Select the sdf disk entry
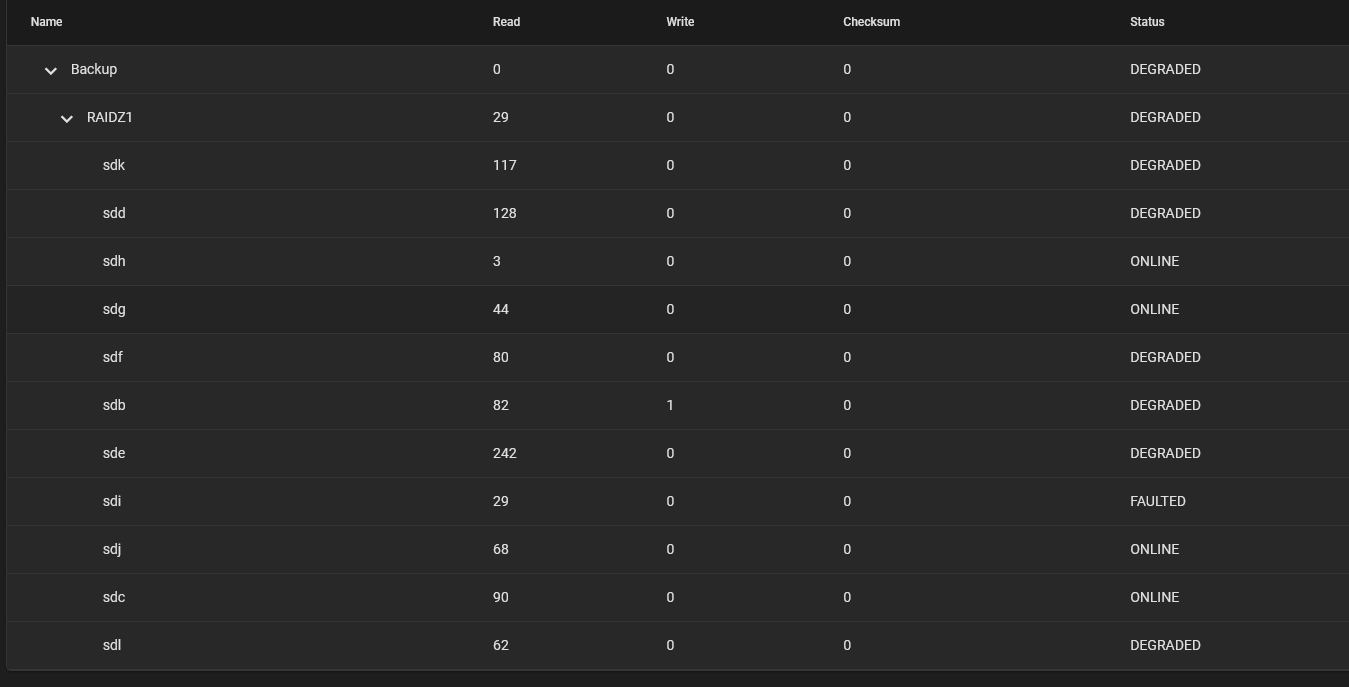This screenshot has width=1349, height=687. point(678,358)
